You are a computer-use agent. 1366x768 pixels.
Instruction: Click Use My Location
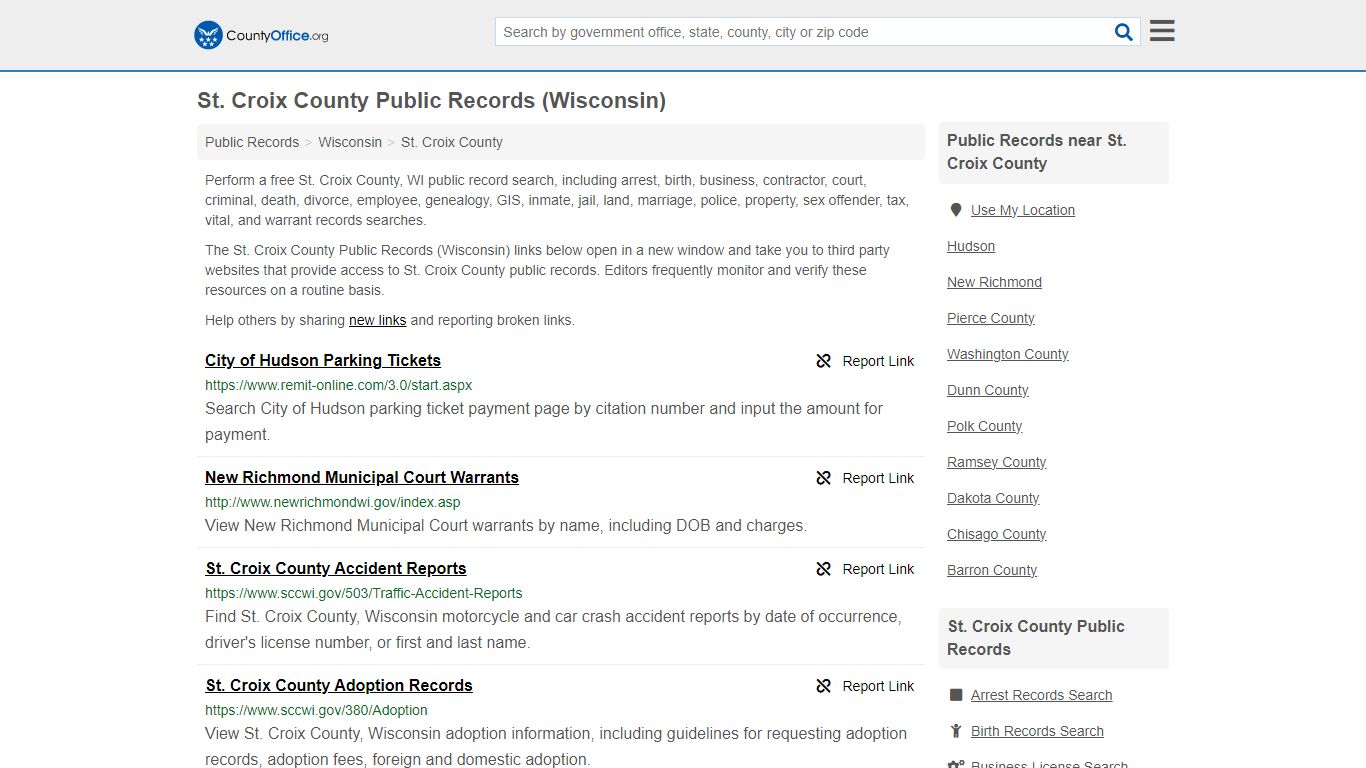point(1023,210)
